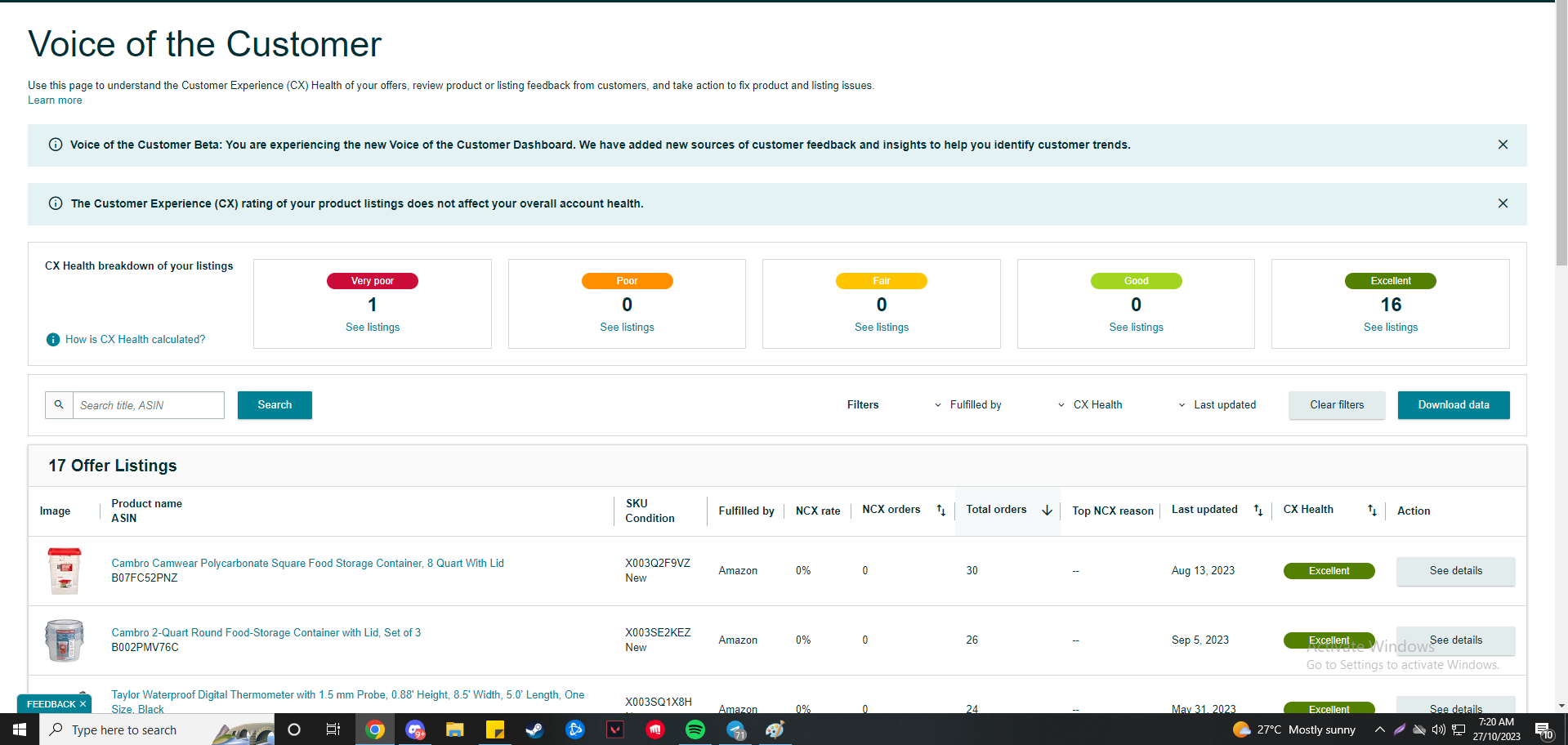Select SKU text X003SE2KEZ
The height and width of the screenshot is (745, 1568).
click(x=658, y=632)
